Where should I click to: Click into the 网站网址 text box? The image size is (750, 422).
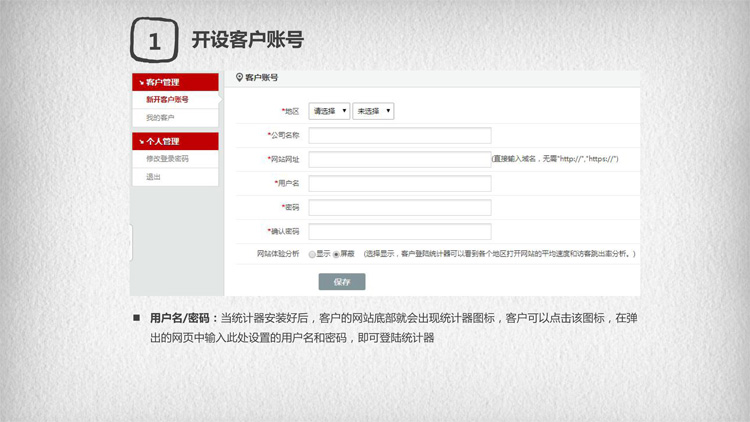point(399,159)
